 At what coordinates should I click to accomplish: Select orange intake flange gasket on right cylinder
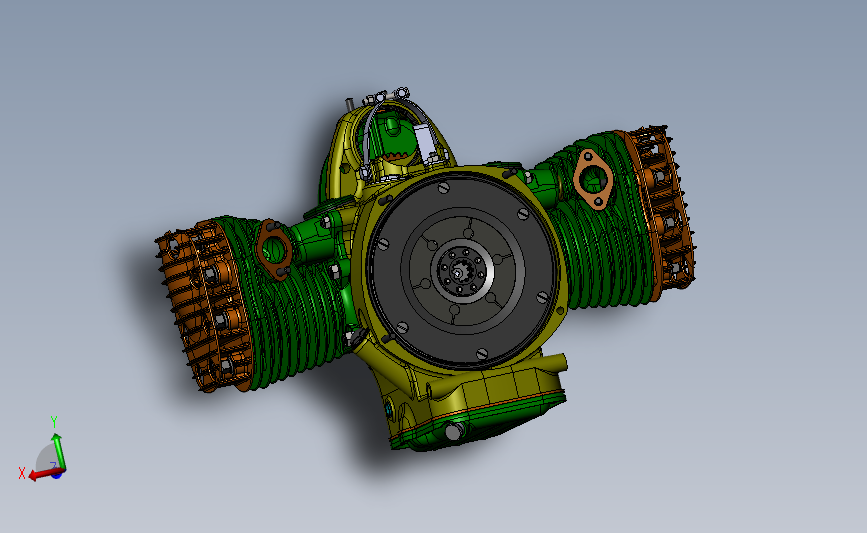coord(593,179)
